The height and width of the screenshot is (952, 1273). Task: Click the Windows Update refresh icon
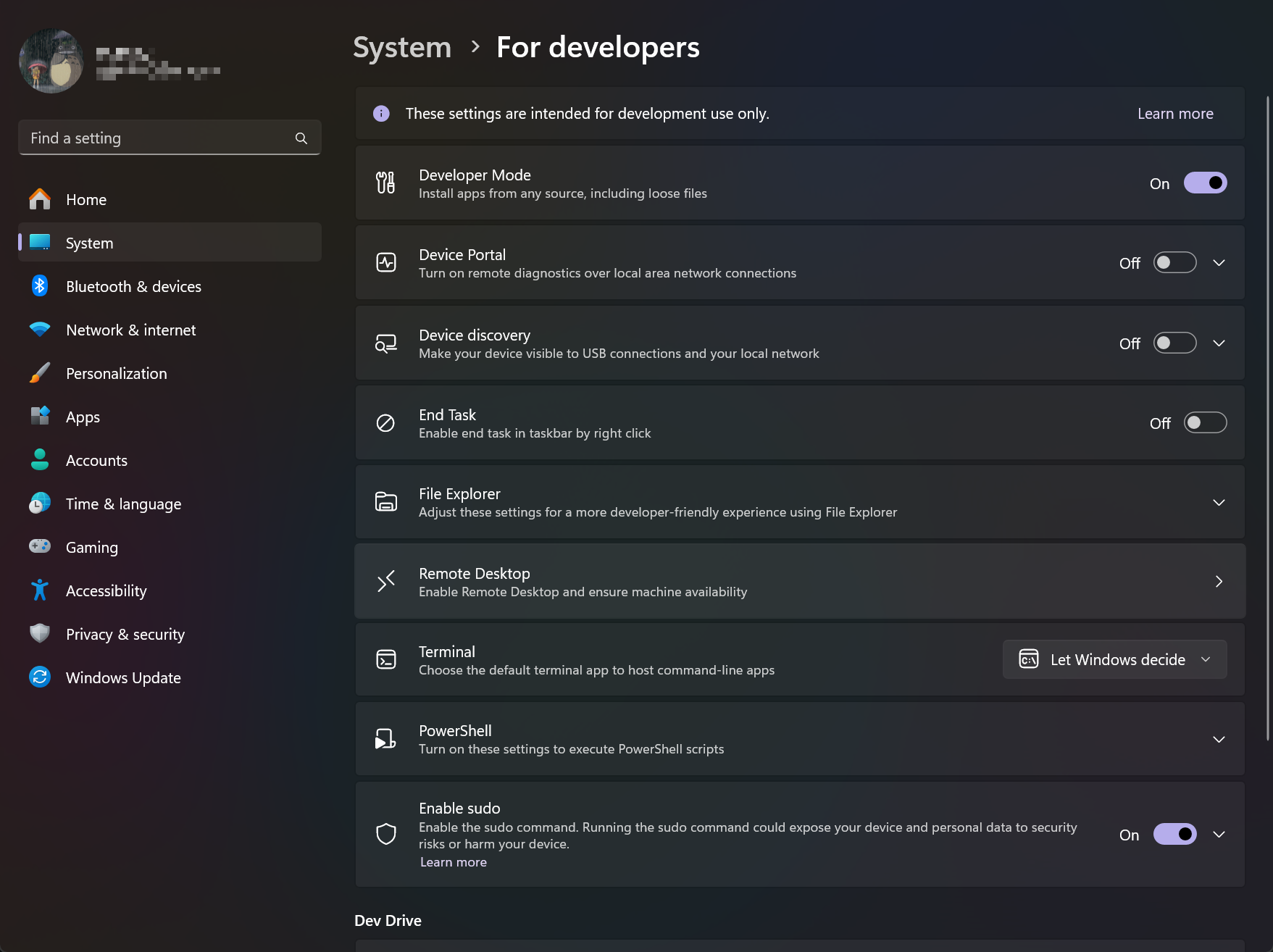pos(40,677)
